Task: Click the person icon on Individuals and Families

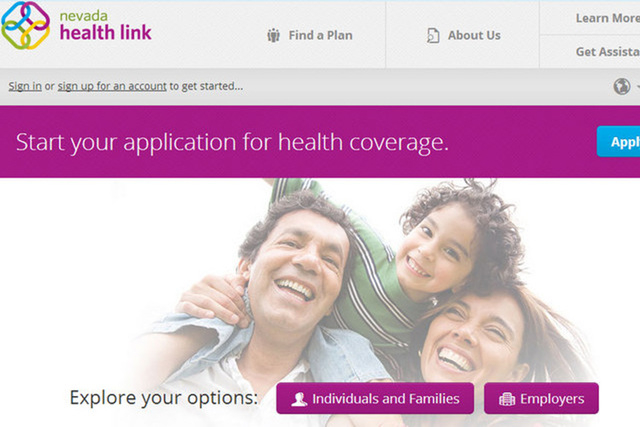Action: coord(299,399)
